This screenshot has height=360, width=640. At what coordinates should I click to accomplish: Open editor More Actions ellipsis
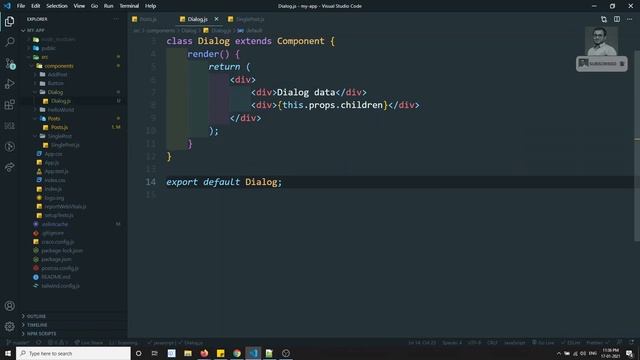click(x=629, y=19)
